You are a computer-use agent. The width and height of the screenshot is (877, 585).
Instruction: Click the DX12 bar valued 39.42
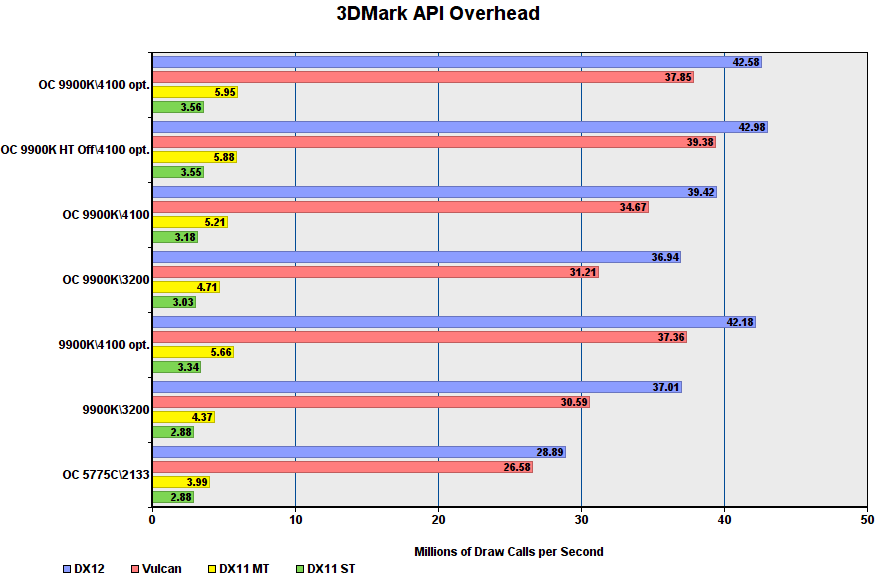(435, 192)
